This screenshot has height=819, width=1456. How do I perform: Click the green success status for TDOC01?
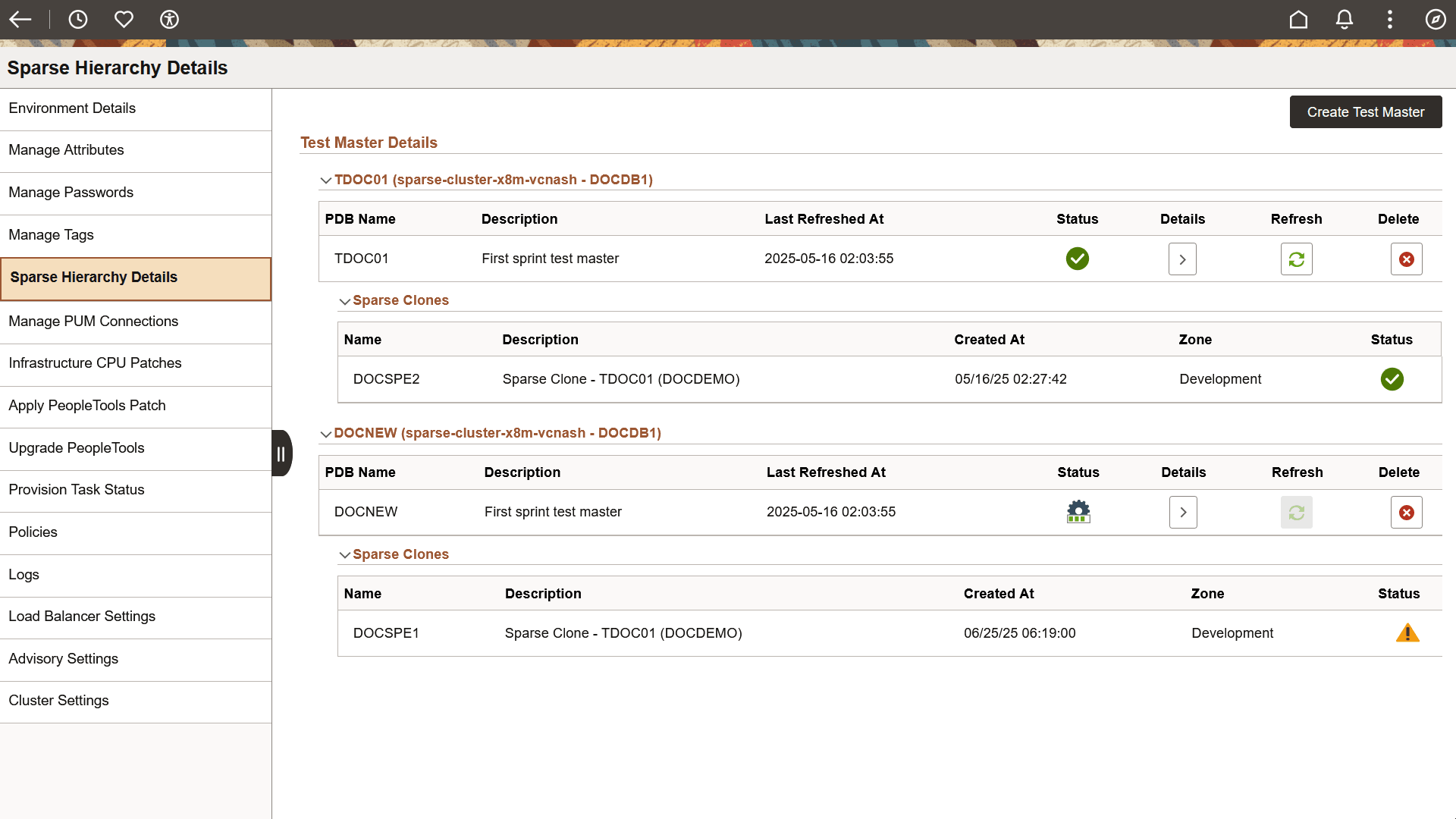coord(1078,259)
